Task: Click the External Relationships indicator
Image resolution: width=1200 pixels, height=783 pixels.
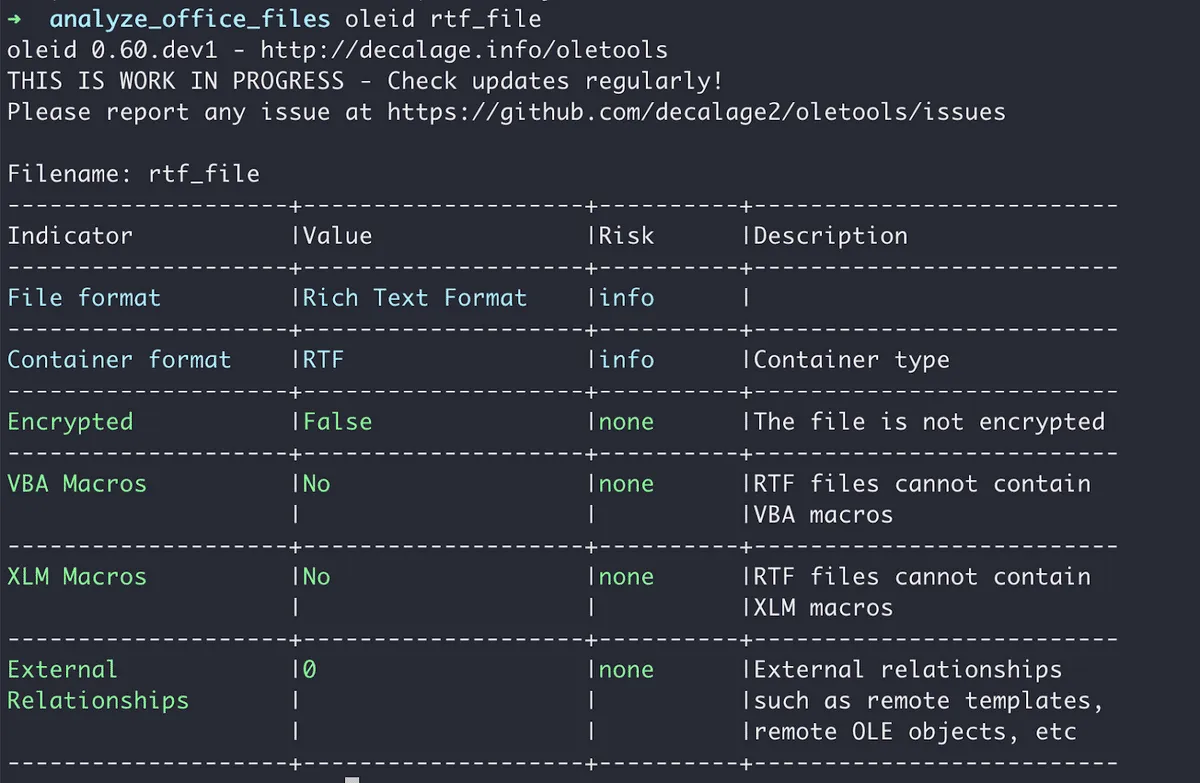Action: click(x=97, y=685)
